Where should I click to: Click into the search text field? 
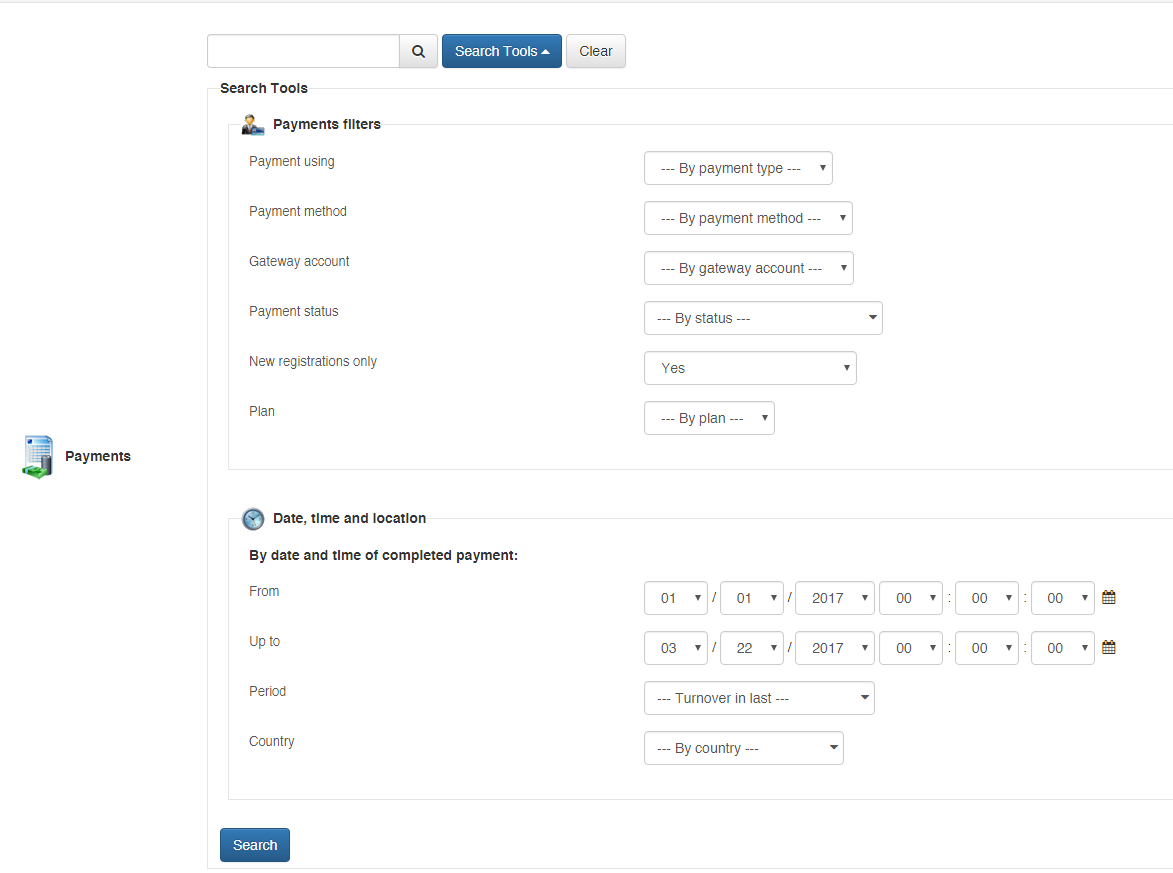[304, 51]
